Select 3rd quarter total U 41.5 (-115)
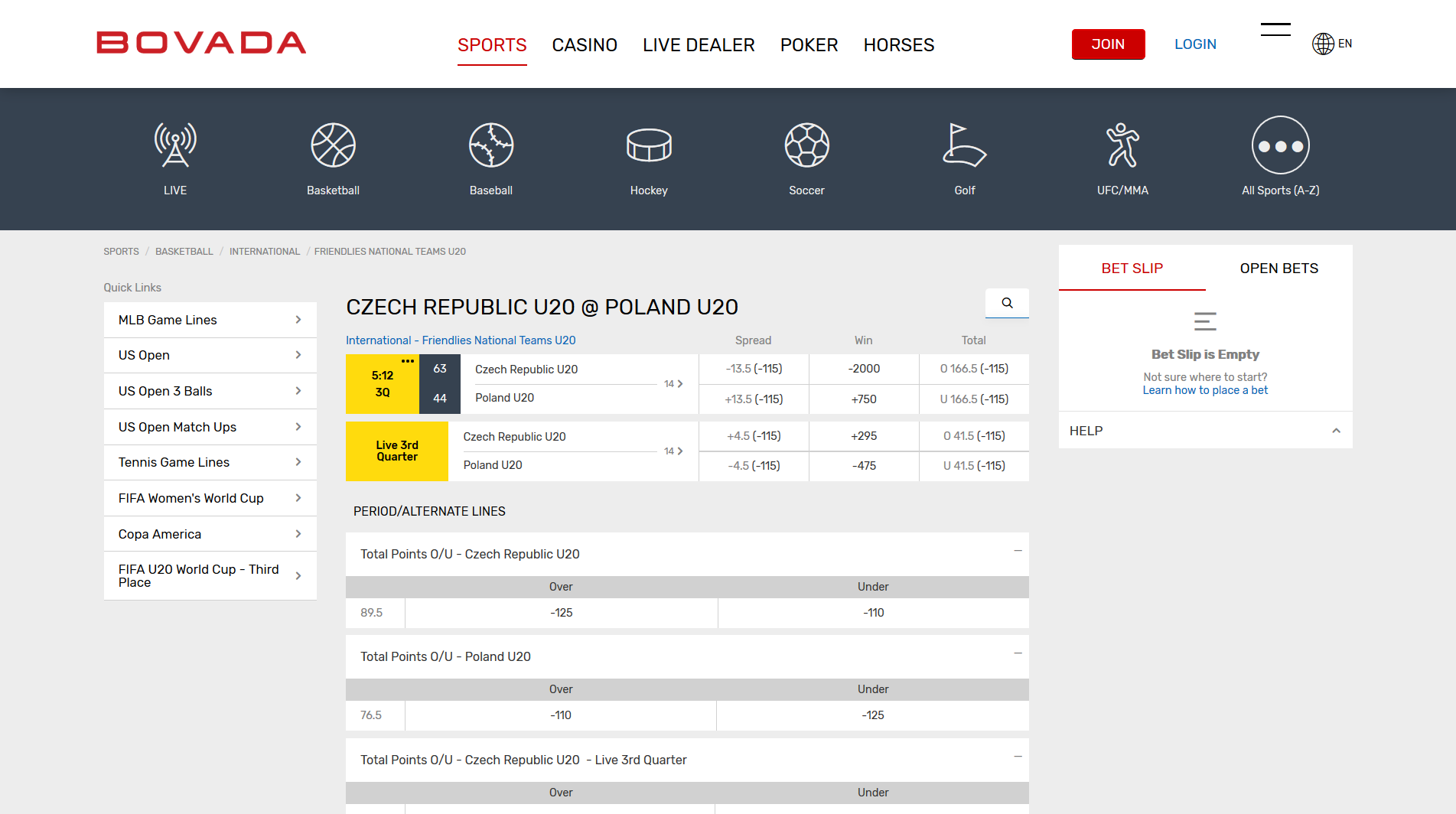1456x814 pixels. (974, 466)
